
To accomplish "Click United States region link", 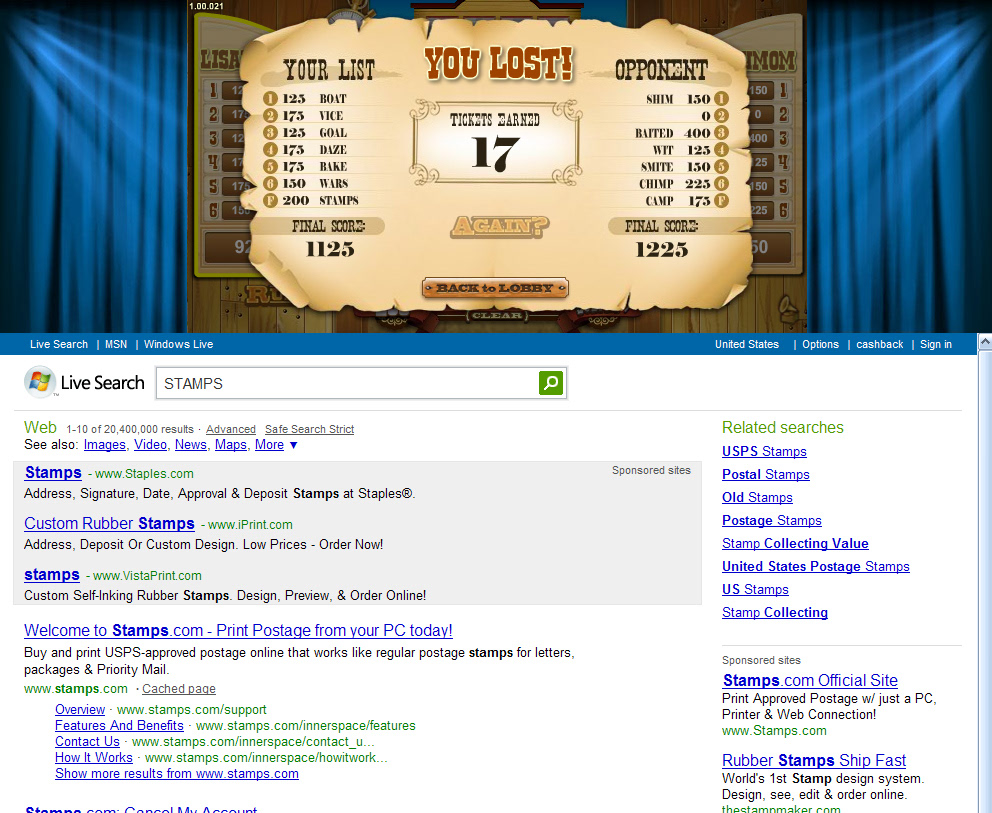I will [747, 344].
